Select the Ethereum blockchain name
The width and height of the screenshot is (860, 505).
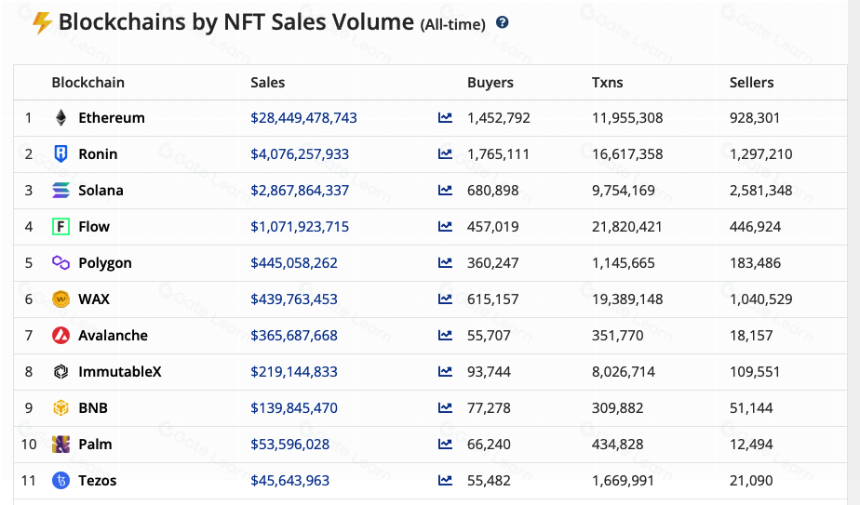point(111,118)
